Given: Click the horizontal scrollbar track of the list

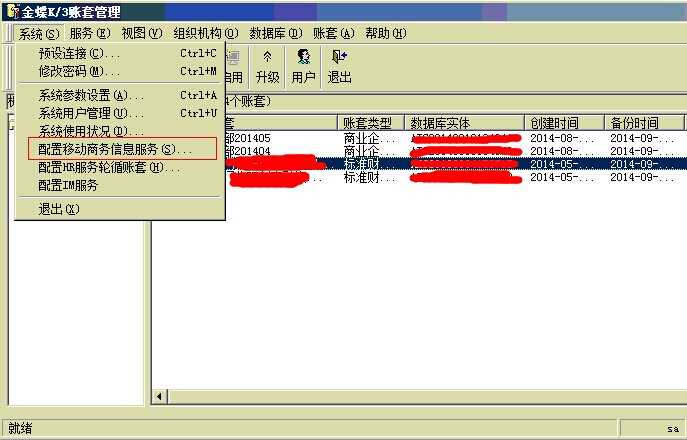Looking at the screenshot, I should (x=427, y=397).
